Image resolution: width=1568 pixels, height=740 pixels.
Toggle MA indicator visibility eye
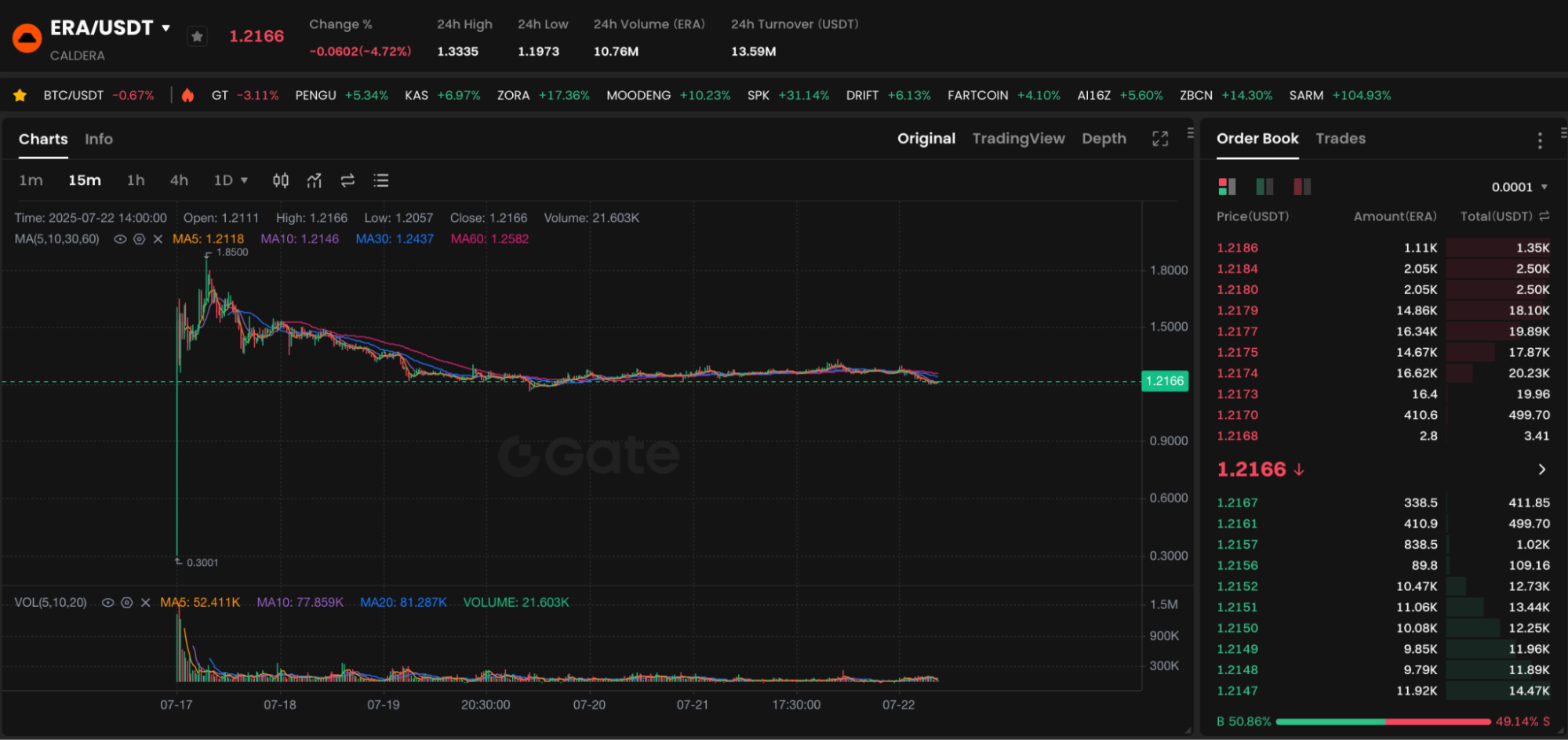click(120, 239)
